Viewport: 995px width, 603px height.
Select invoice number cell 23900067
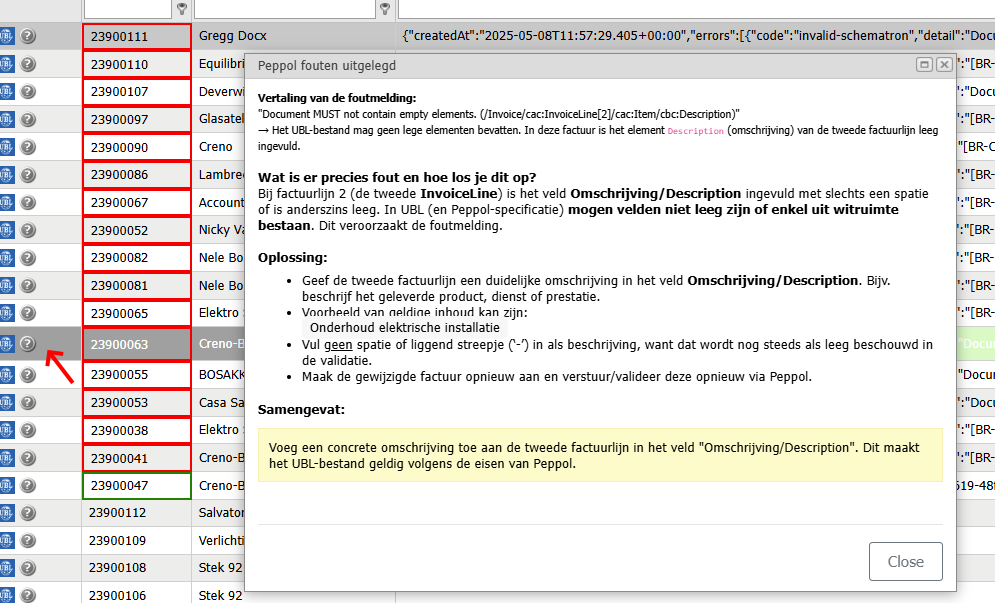(136, 202)
